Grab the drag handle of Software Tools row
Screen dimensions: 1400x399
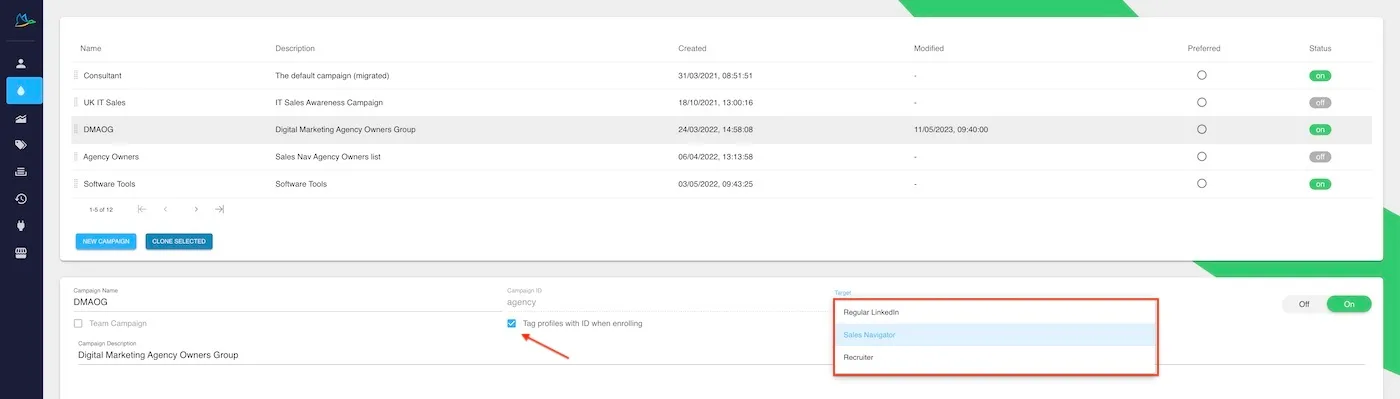click(76, 184)
